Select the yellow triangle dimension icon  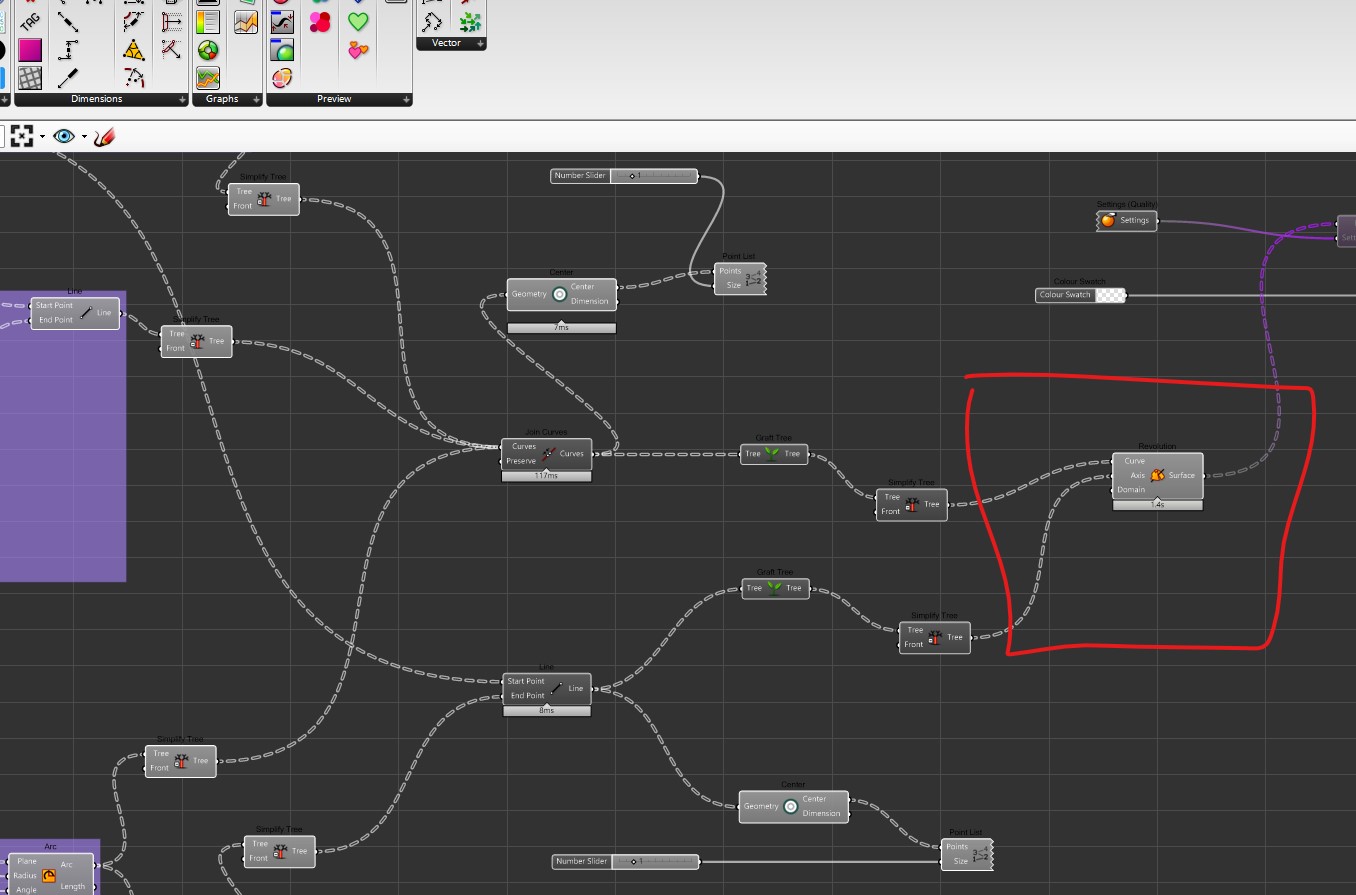(x=133, y=50)
